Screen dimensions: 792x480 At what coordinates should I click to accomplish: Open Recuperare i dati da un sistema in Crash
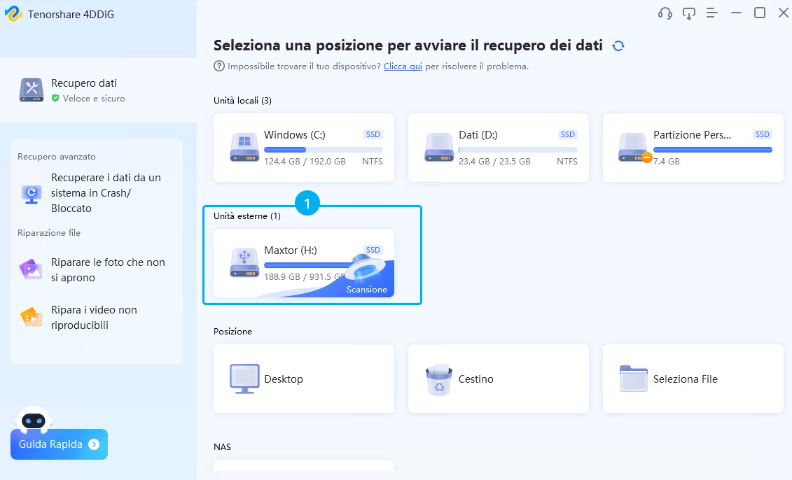[96, 193]
